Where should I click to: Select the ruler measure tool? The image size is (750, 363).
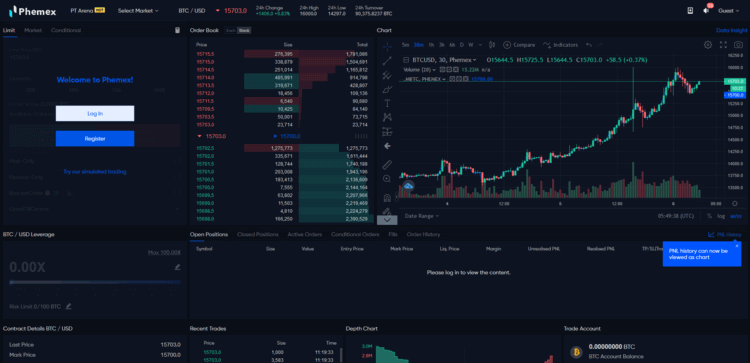click(387, 165)
